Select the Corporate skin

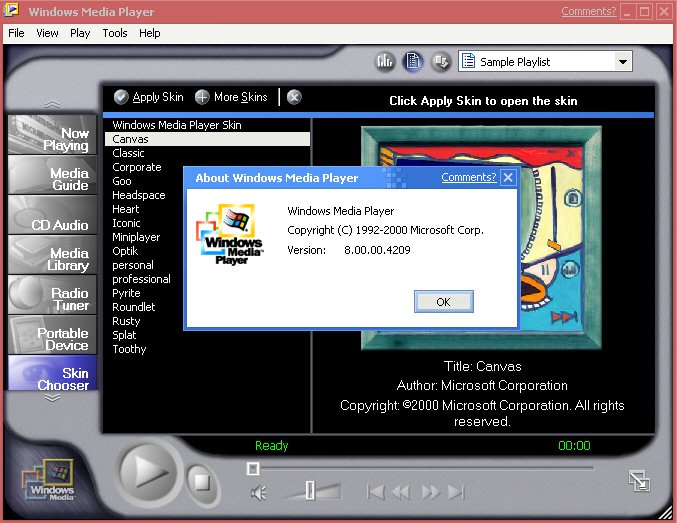[137, 167]
